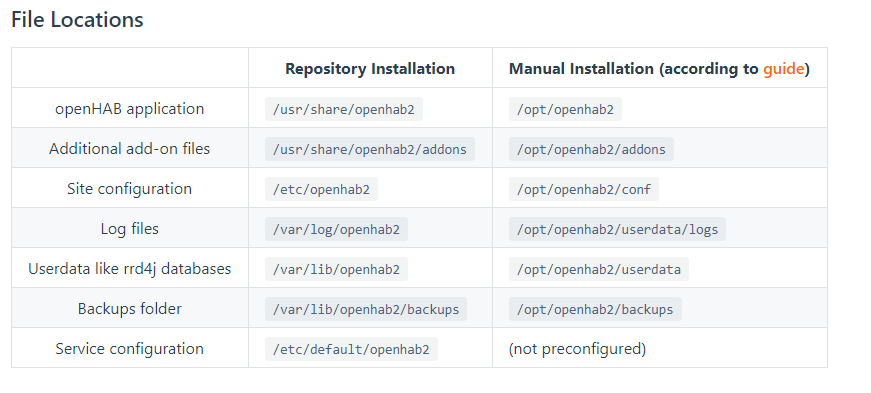Select the Manual Installation column header text
Viewport: 871px width, 393px height.
coord(659,68)
